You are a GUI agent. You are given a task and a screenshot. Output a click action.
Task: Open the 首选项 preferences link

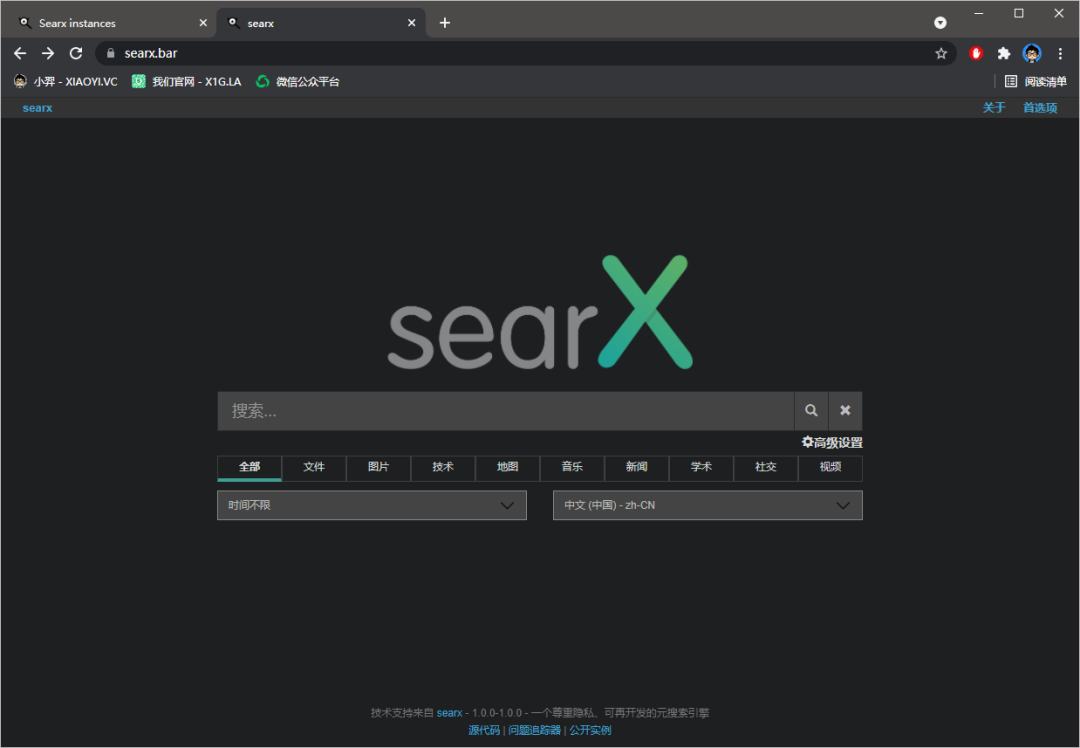click(x=1039, y=108)
